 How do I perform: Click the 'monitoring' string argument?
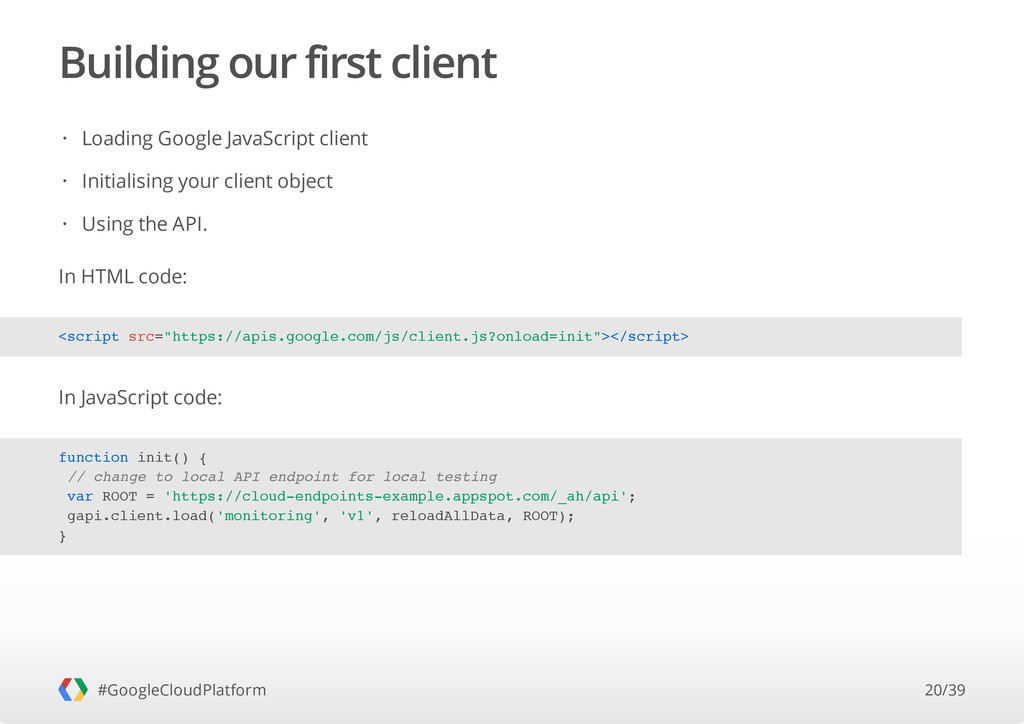click(268, 516)
